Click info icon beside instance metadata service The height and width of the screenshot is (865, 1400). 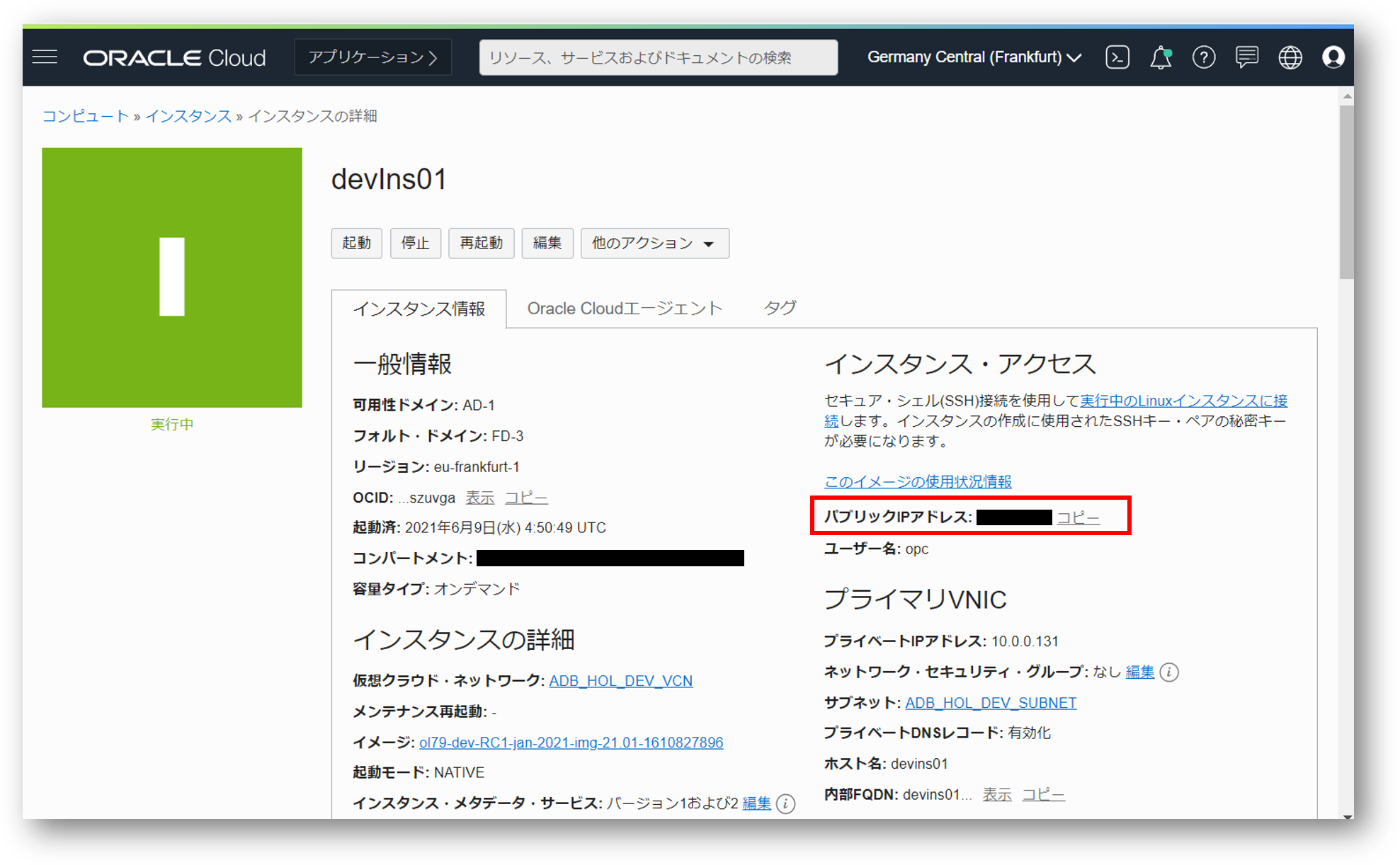tap(785, 803)
